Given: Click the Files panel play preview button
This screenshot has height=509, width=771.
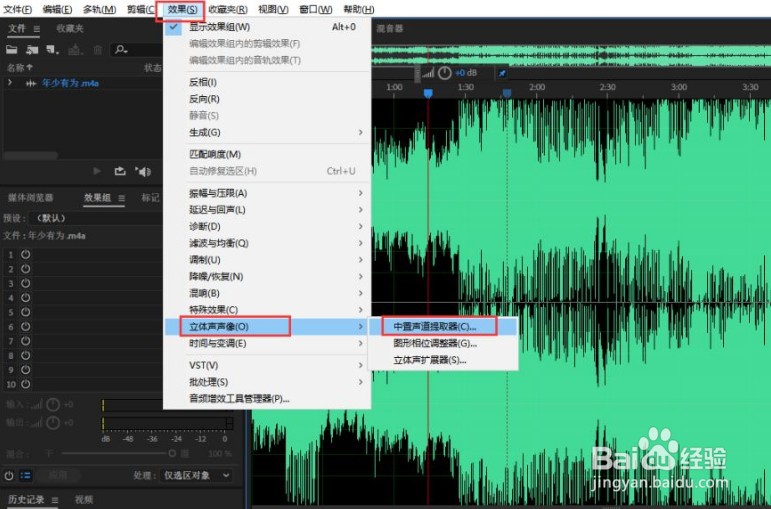Looking at the screenshot, I should click(97, 171).
